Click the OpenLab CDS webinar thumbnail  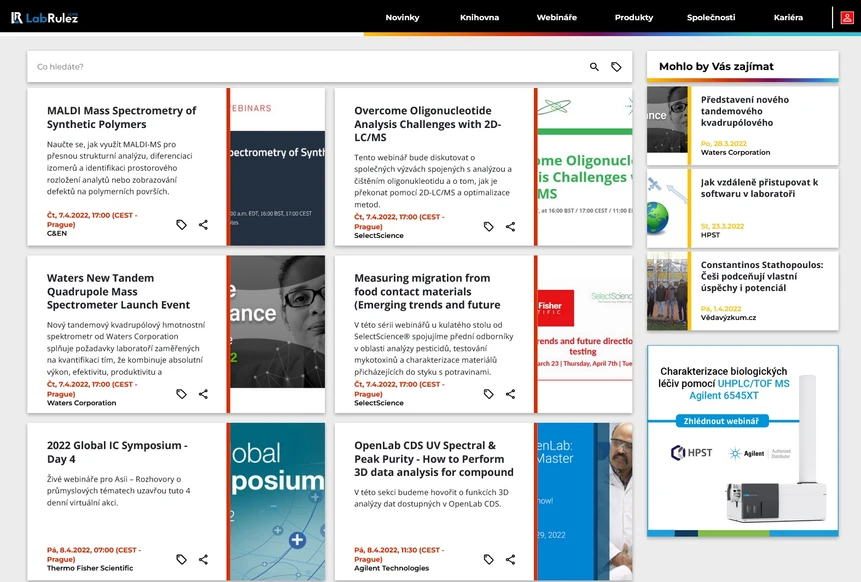click(585, 501)
